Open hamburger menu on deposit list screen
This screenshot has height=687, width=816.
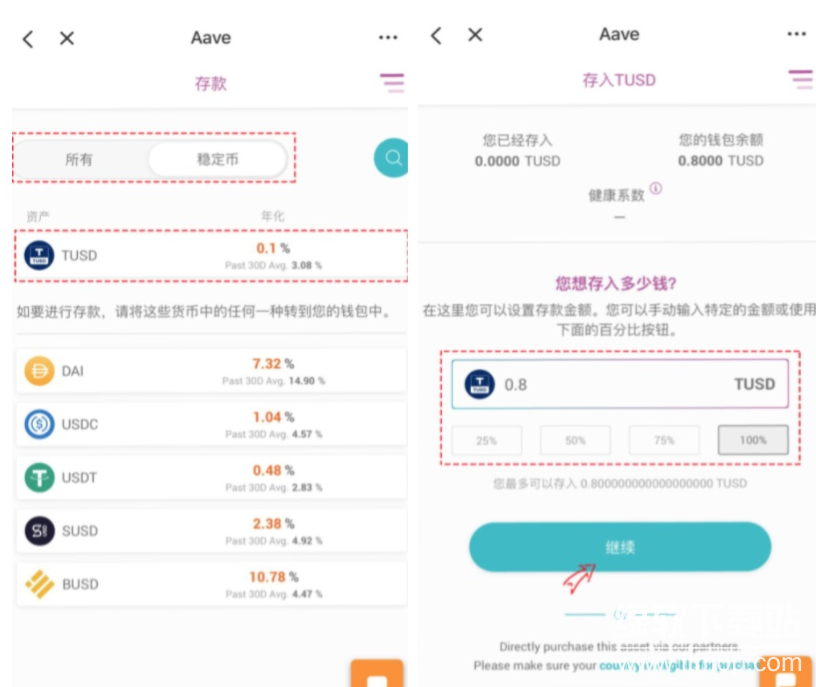[392, 83]
